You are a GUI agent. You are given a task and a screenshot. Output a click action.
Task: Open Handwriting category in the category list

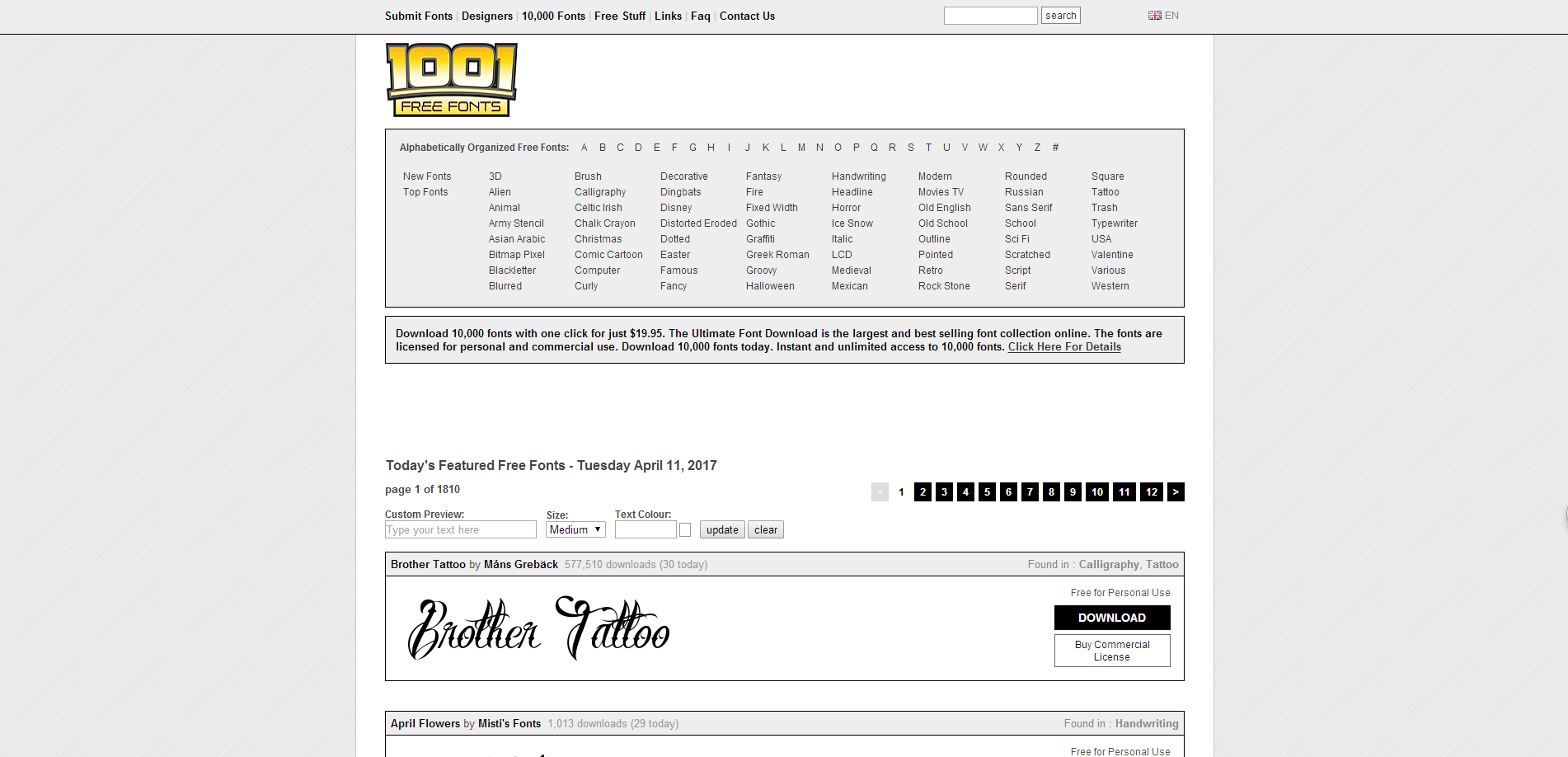pyautogui.click(x=859, y=176)
